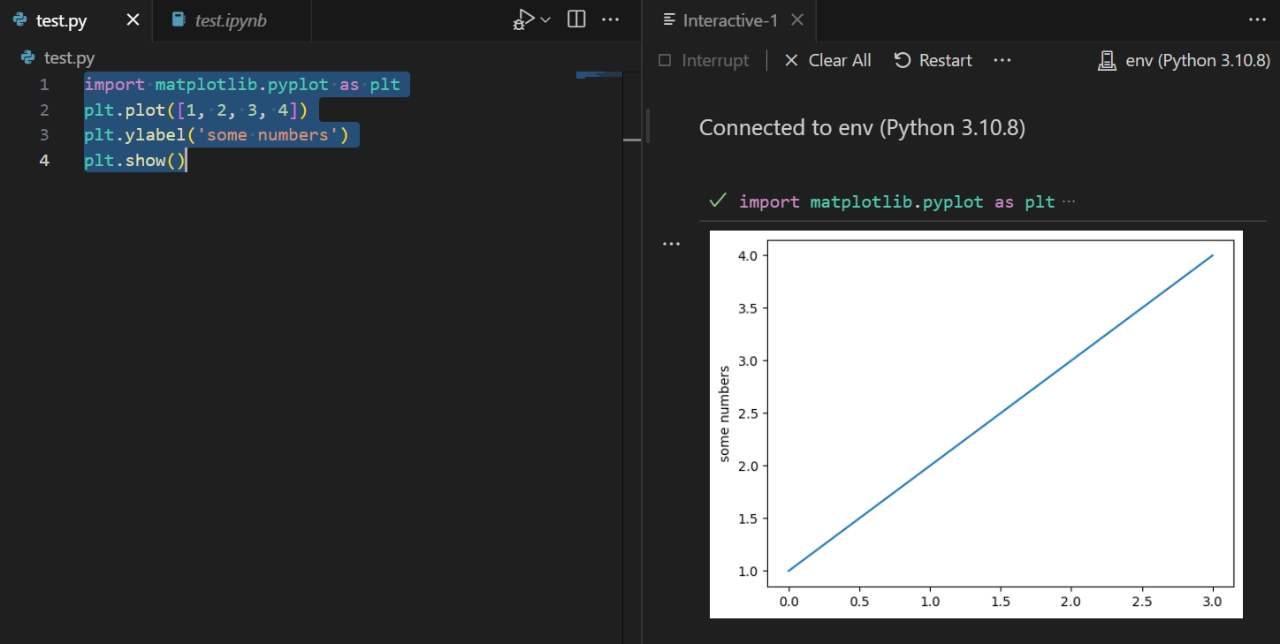The height and width of the screenshot is (644, 1280).
Task: Click the kernel icon beside env (Python 3.10.8)
Action: click(x=1107, y=60)
